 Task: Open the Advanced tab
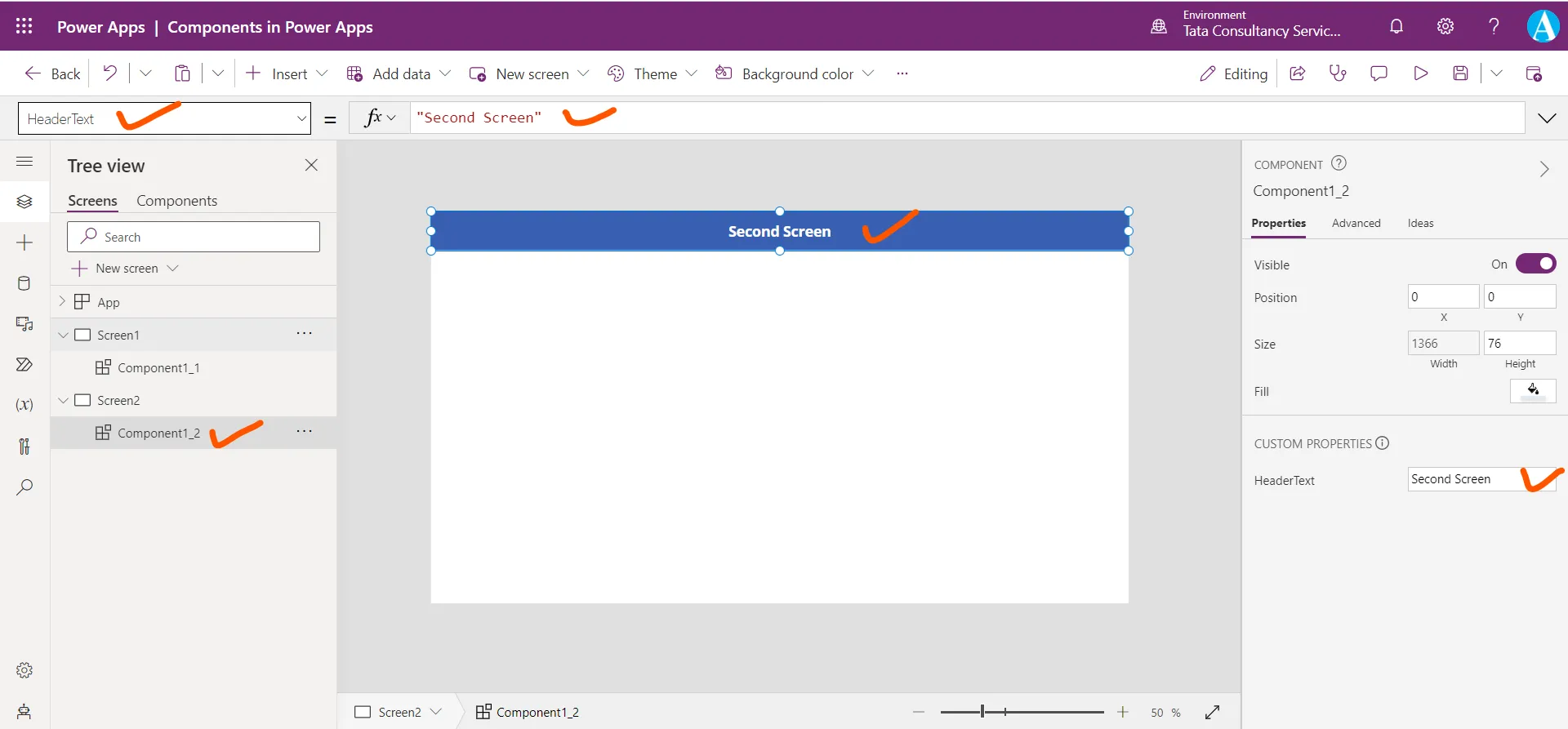coord(1356,223)
